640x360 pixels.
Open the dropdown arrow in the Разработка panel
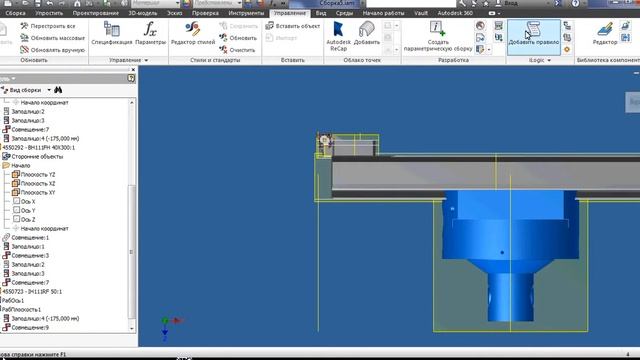pyautogui.click(x=489, y=50)
